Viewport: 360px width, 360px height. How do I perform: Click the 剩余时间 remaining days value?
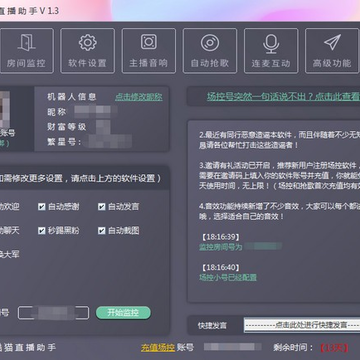point(334,348)
